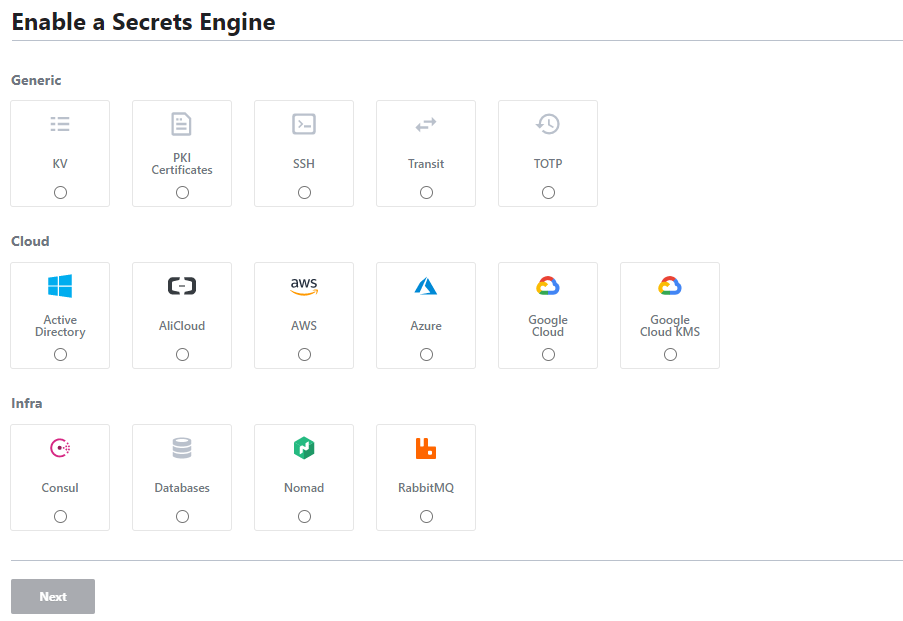Click the SSH terminal icon

304,124
